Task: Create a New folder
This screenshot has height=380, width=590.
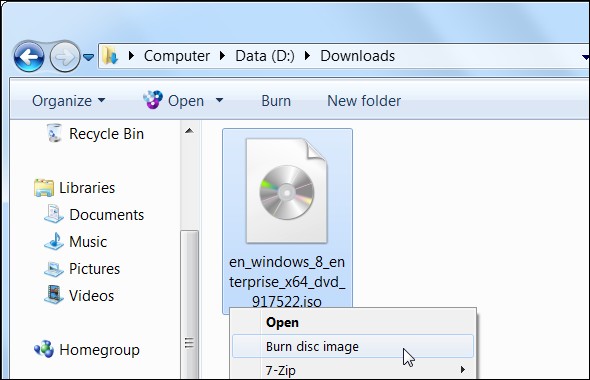Action: pyautogui.click(x=364, y=101)
